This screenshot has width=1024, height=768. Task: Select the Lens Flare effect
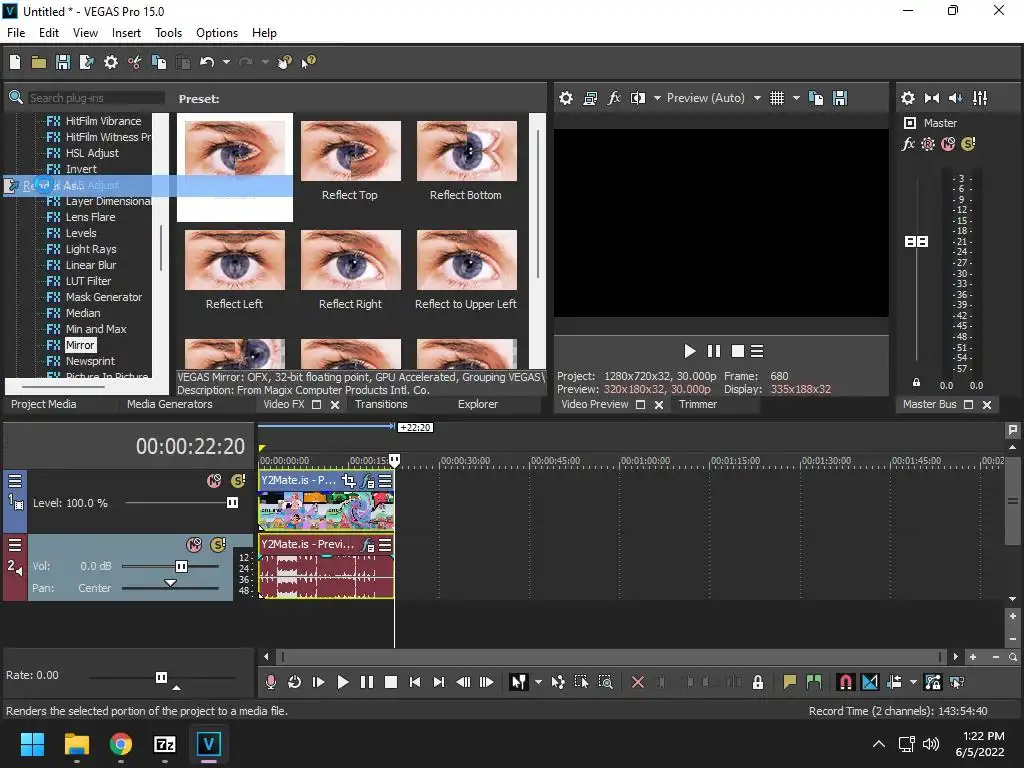[90, 217]
